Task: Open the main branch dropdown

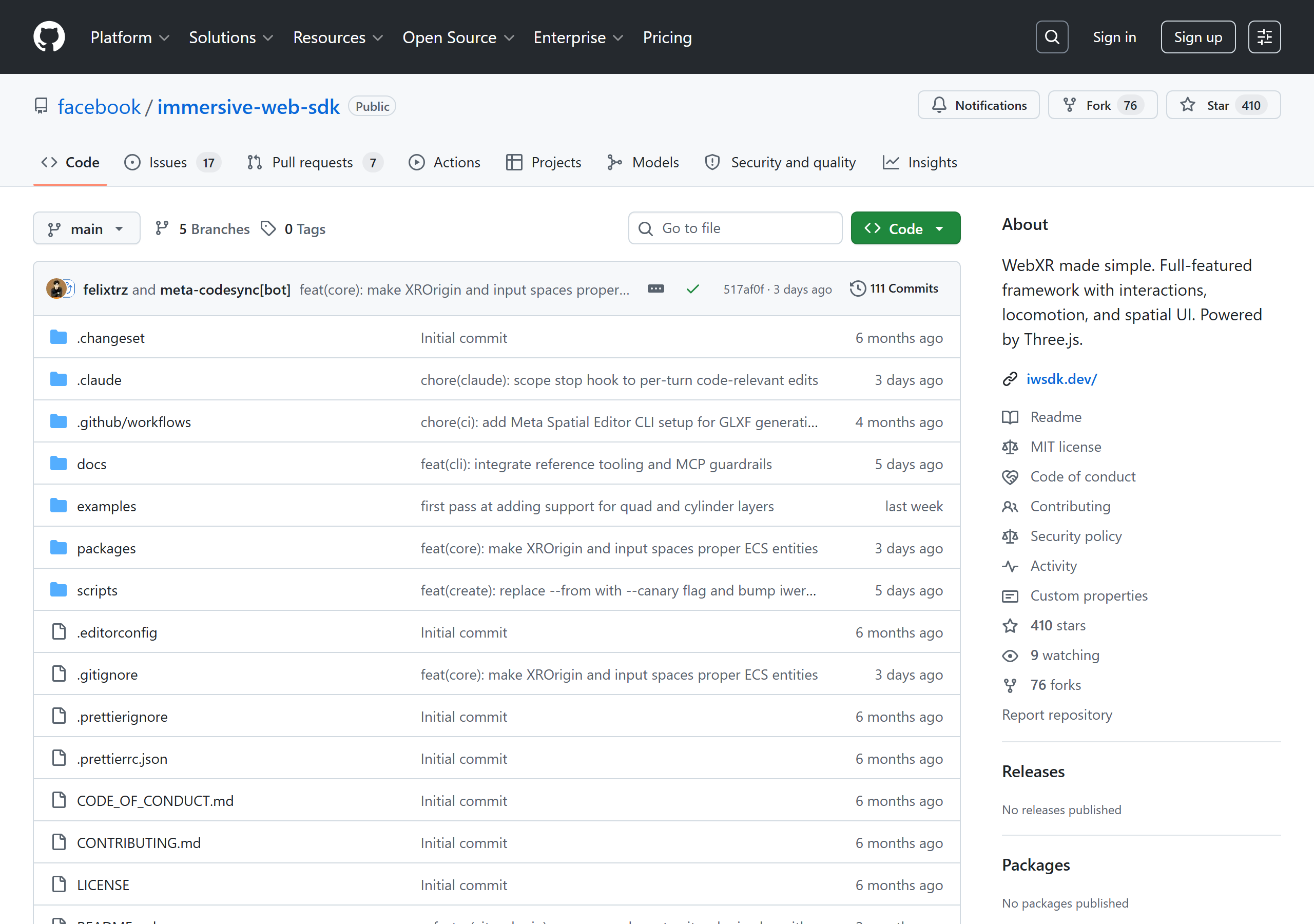Action: 86,228
